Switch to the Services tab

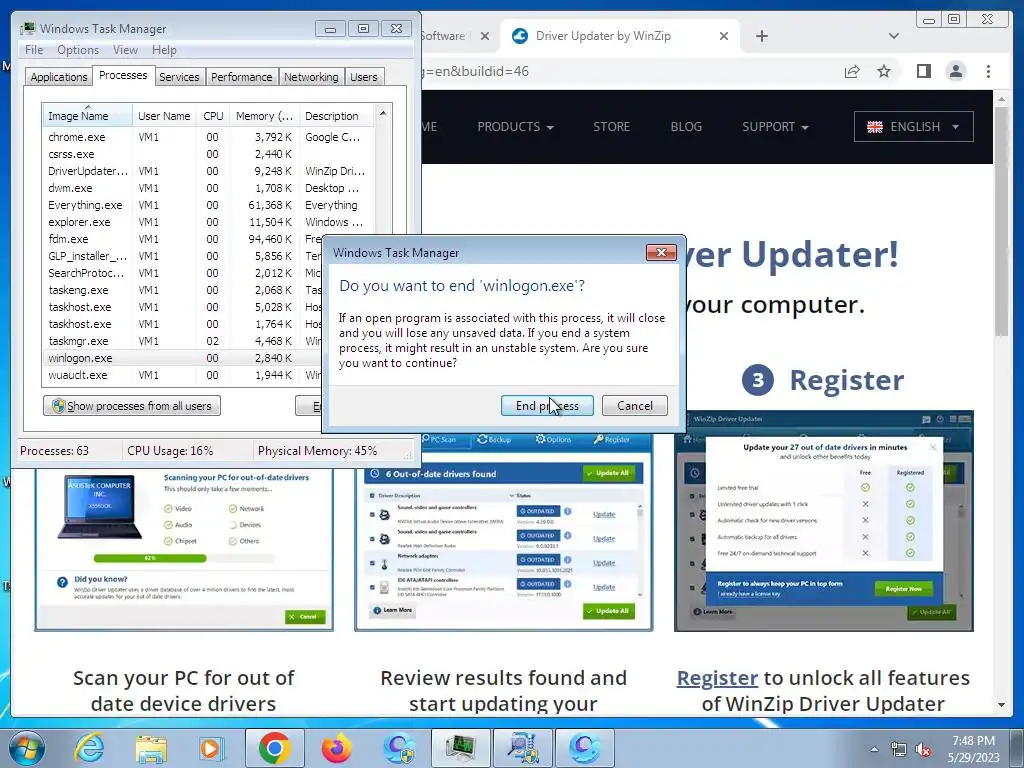point(179,77)
